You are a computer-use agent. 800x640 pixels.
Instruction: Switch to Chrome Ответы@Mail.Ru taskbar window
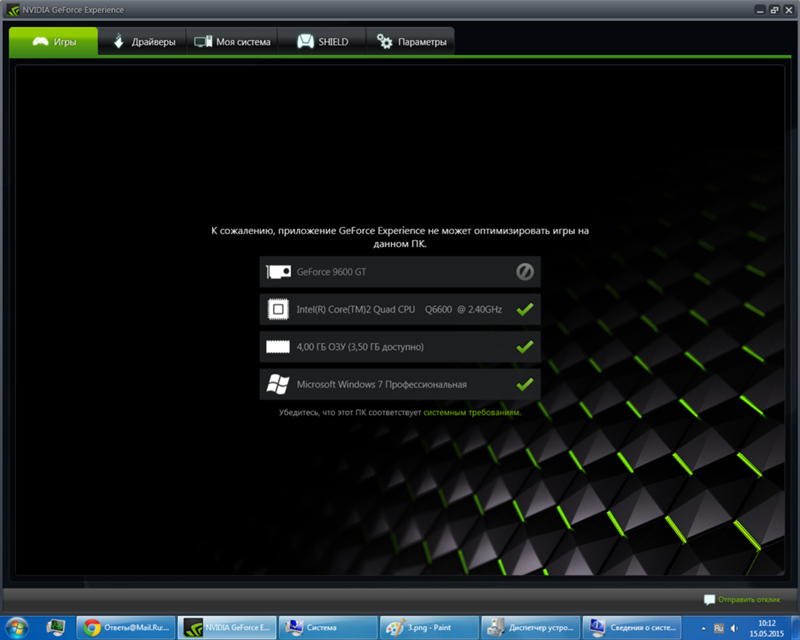coord(126,628)
